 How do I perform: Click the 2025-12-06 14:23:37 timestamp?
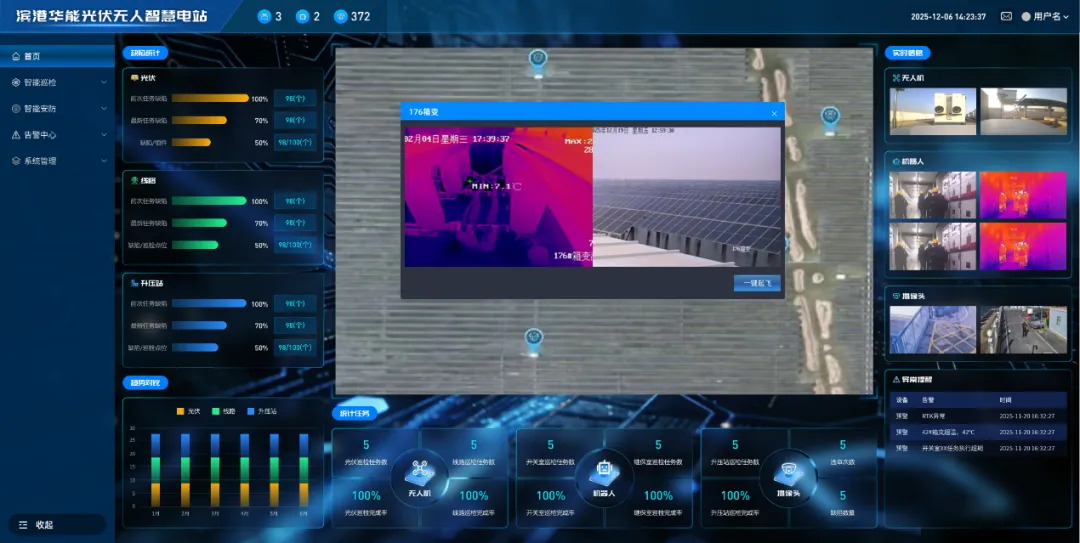pos(948,17)
